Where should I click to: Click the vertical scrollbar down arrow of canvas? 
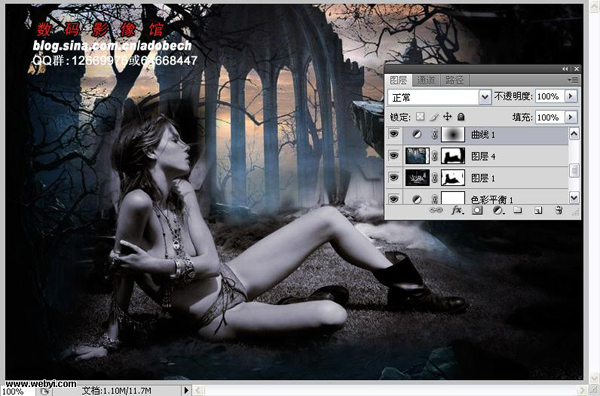[x=594, y=378]
